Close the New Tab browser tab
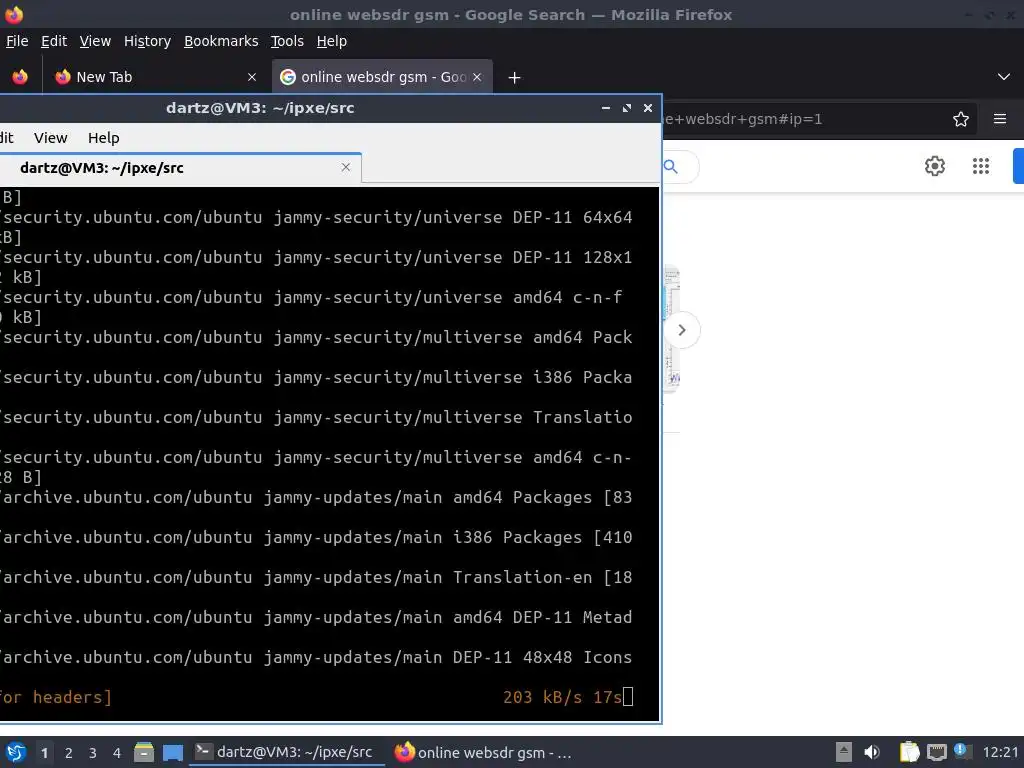 point(251,77)
